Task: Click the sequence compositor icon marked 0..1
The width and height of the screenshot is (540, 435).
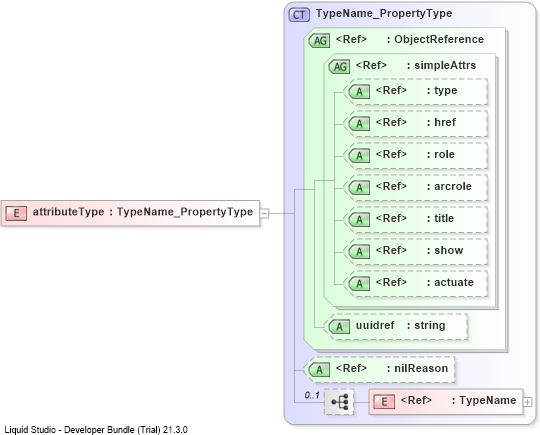Action: pyautogui.click(x=339, y=402)
